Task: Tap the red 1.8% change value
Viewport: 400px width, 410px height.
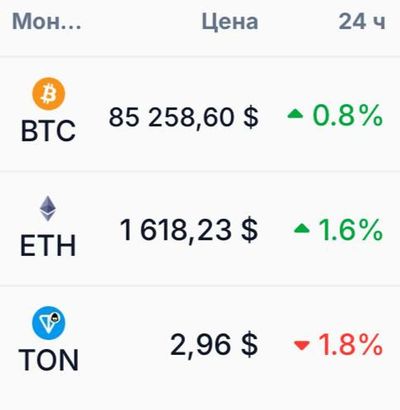Action: tap(351, 344)
